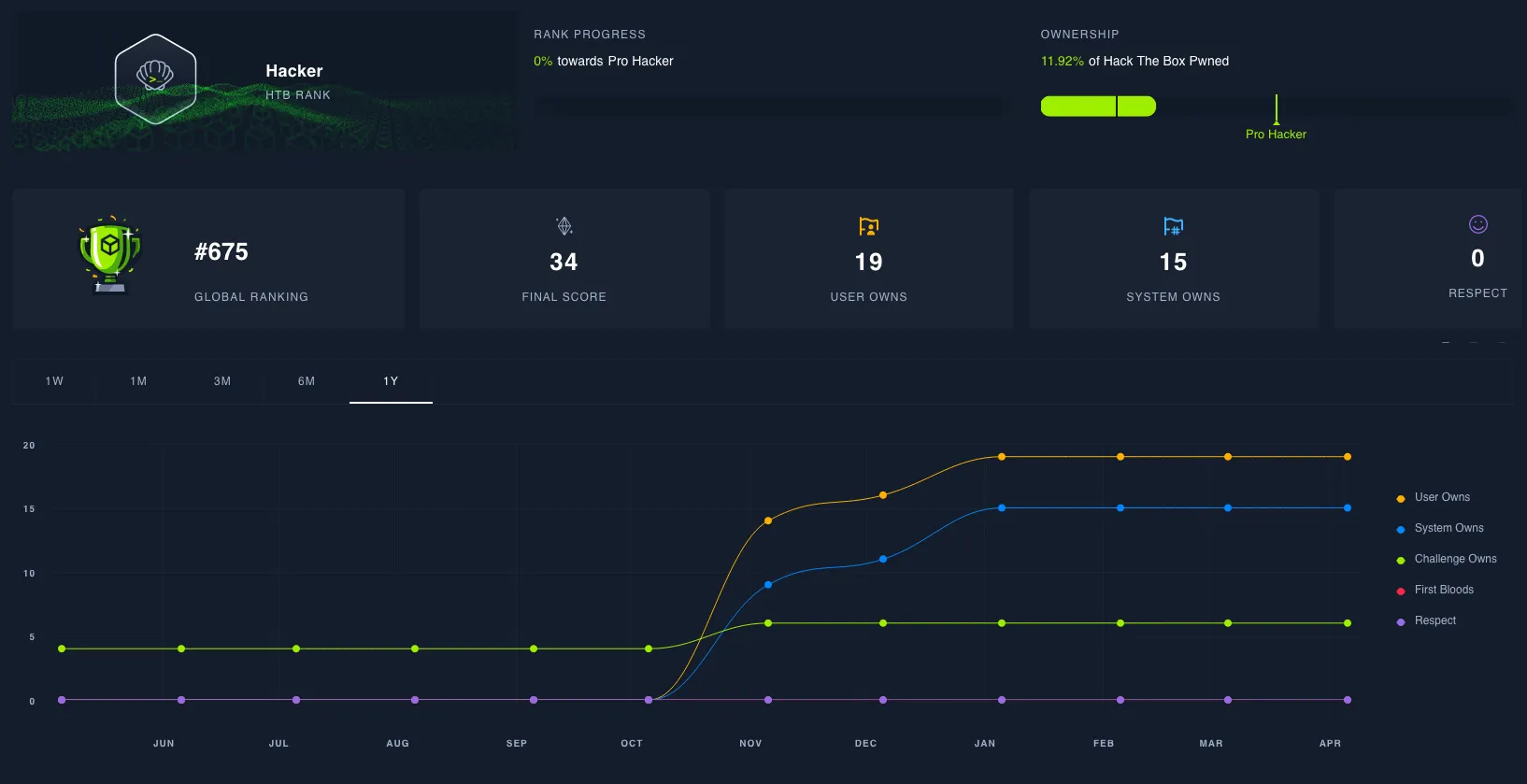This screenshot has height=784, width=1527.
Task: Toggle User Owns series in legend
Action: coord(1441,497)
